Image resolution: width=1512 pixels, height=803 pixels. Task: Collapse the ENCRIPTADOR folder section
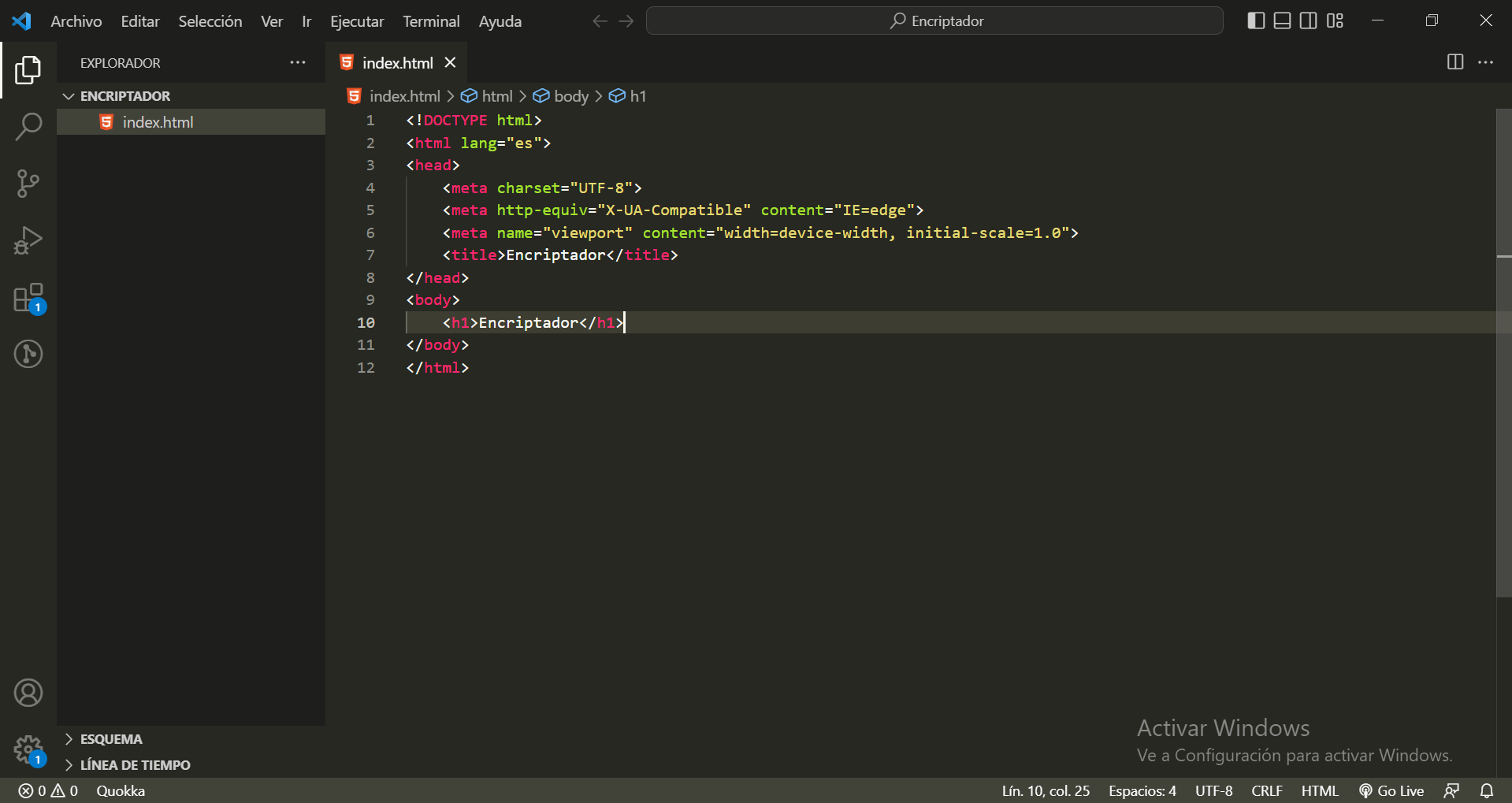coord(124,96)
